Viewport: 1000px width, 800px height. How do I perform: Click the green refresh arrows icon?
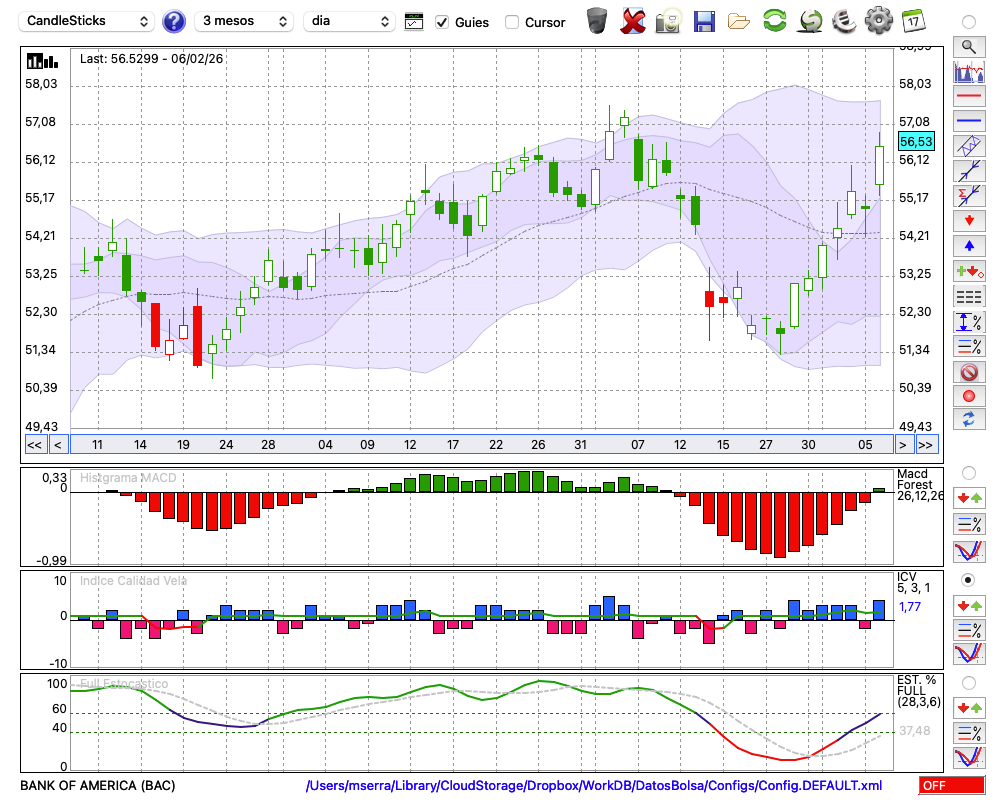(774, 21)
